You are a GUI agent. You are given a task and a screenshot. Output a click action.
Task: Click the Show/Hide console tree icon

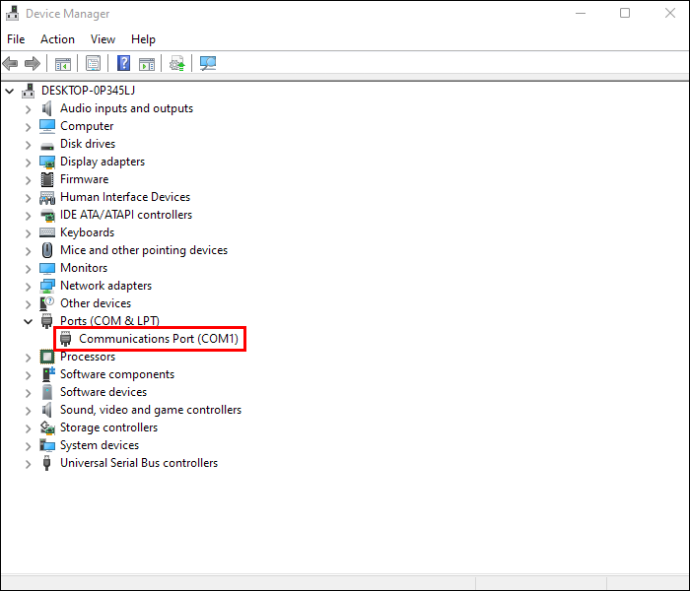point(63,64)
